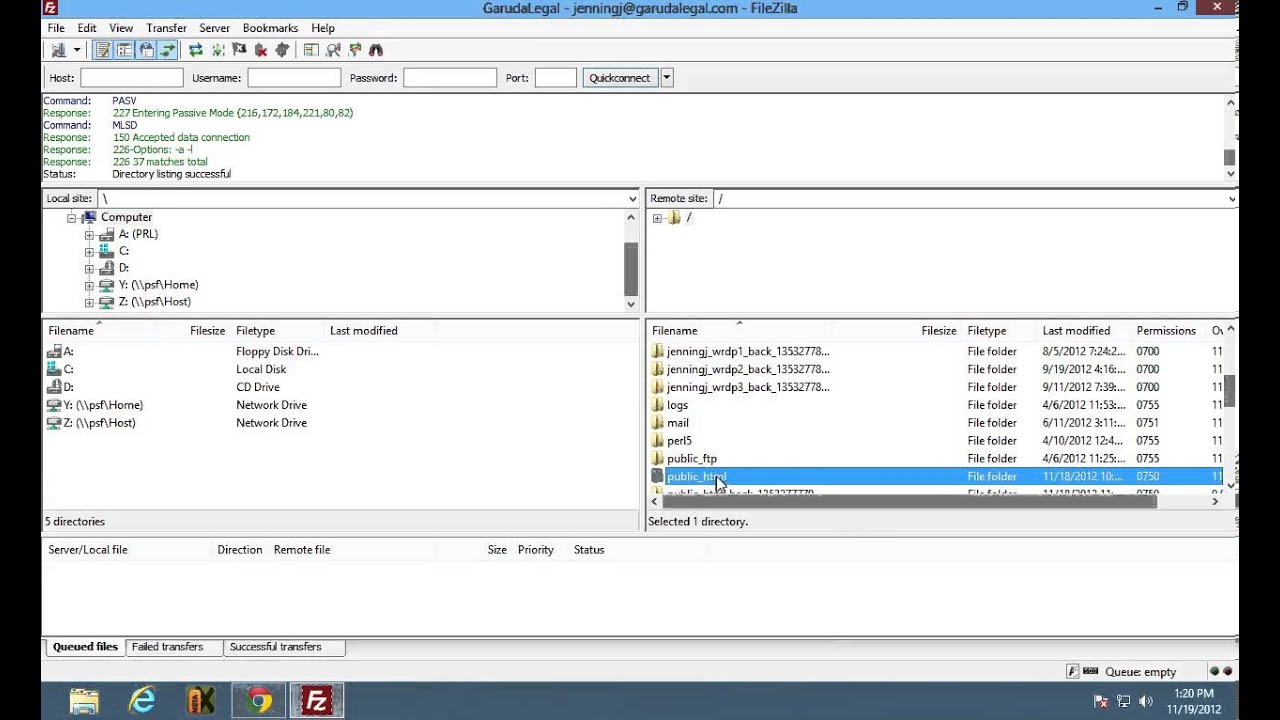Open File Explorer from the taskbar
The width and height of the screenshot is (1280, 720).
(85, 701)
